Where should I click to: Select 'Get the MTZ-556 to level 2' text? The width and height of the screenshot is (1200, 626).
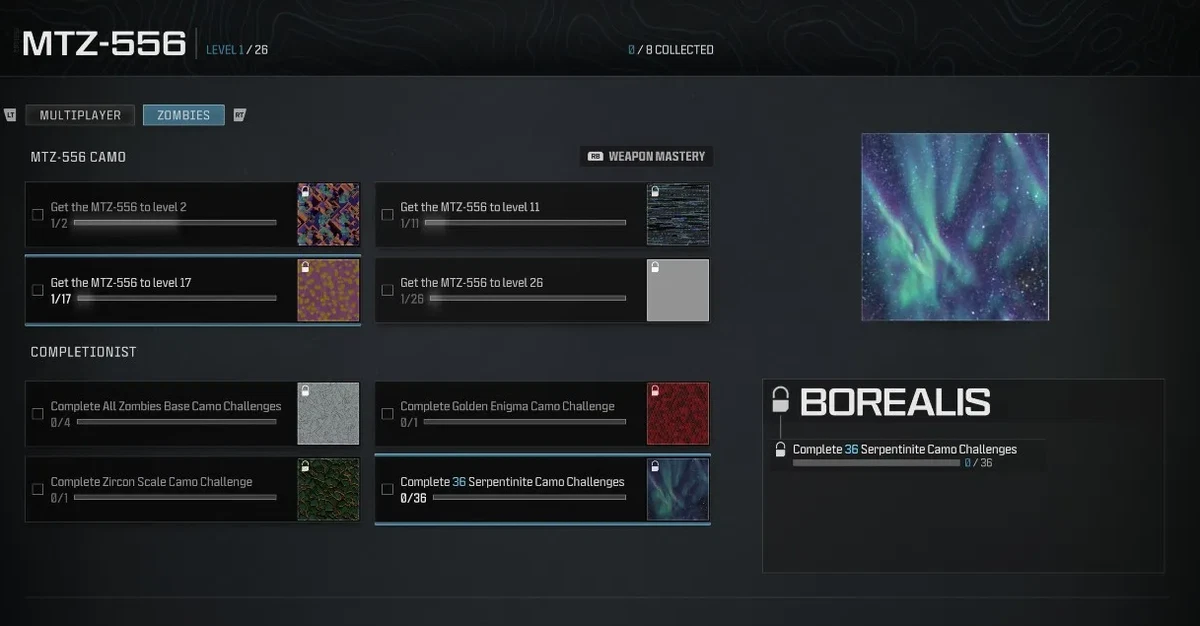point(119,207)
